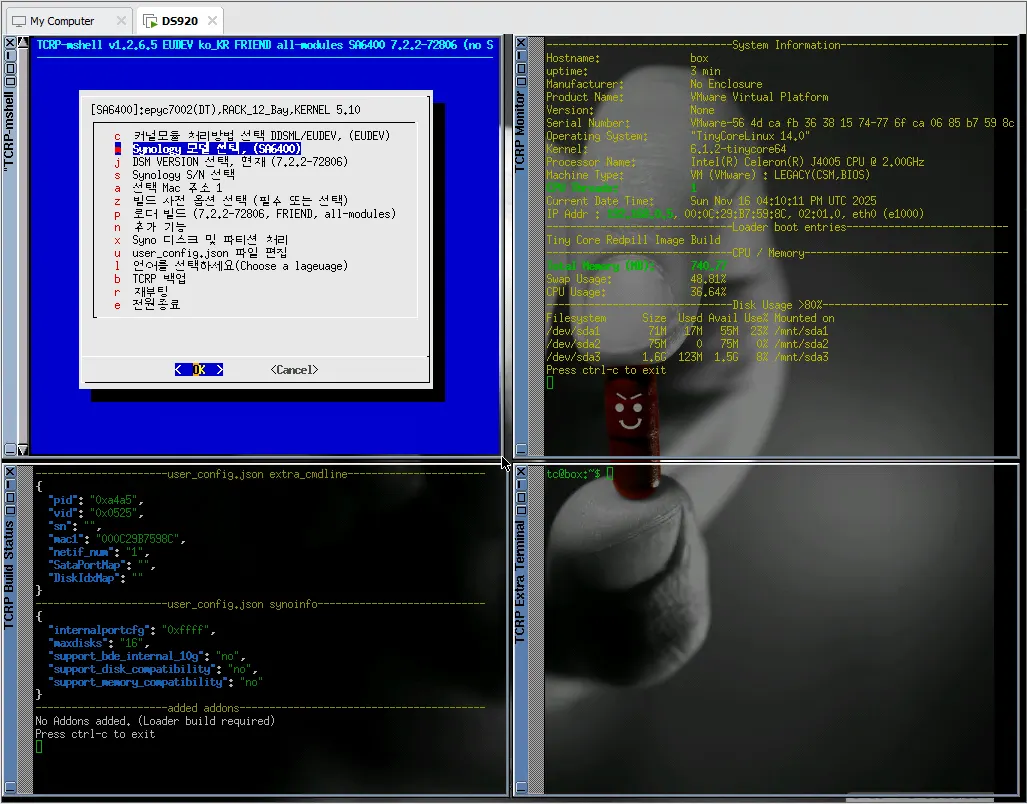The width and height of the screenshot is (1027, 804).
Task: Select the 'e' power off entry
Action: [x=147, y=304]
